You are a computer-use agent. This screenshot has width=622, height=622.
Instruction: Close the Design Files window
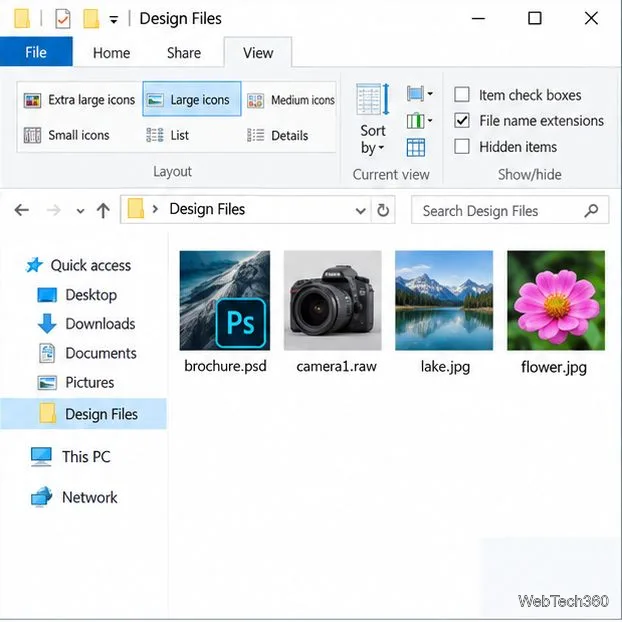(x=591, y=18)
